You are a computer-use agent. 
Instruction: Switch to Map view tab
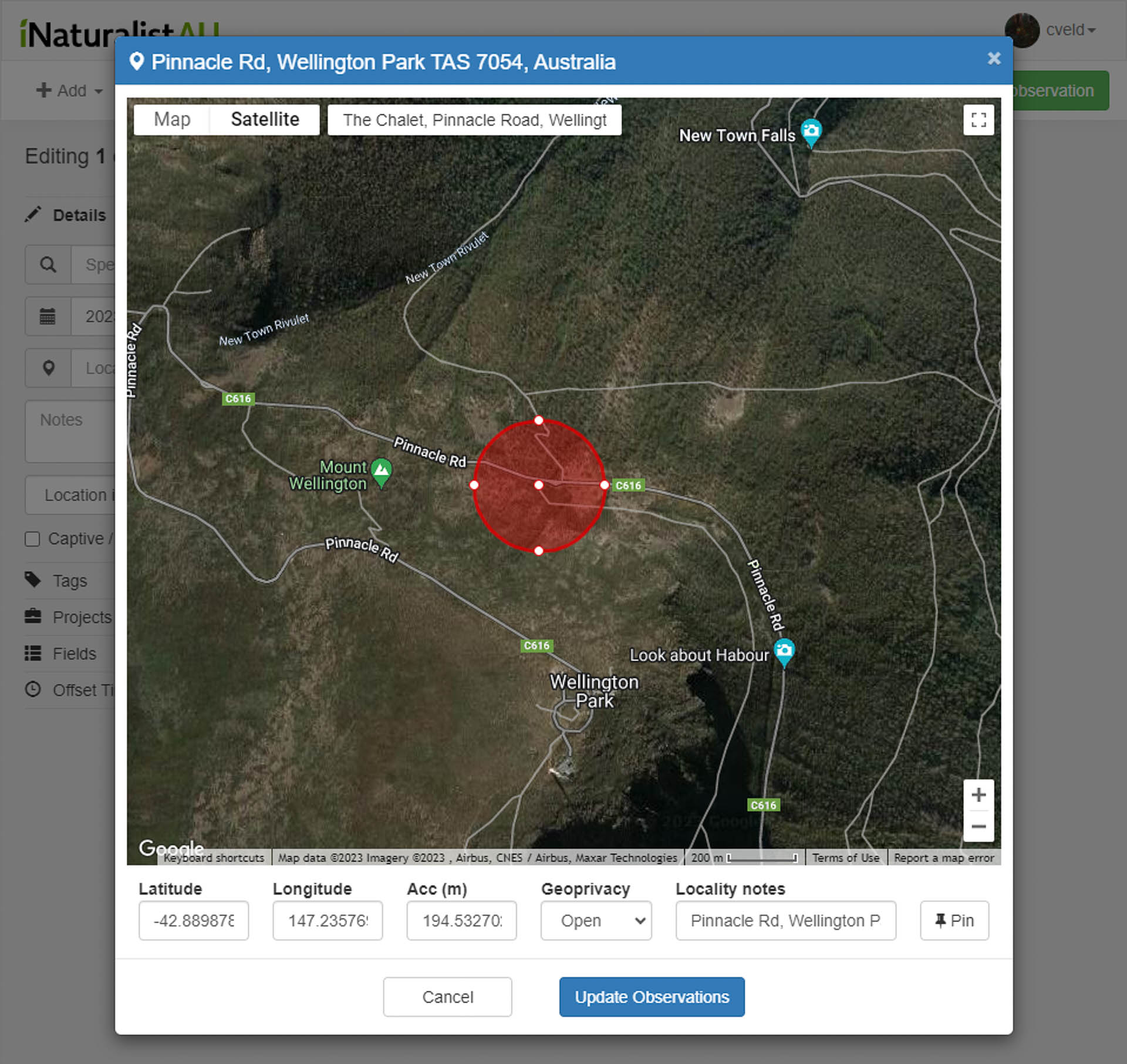pos(172,119)
